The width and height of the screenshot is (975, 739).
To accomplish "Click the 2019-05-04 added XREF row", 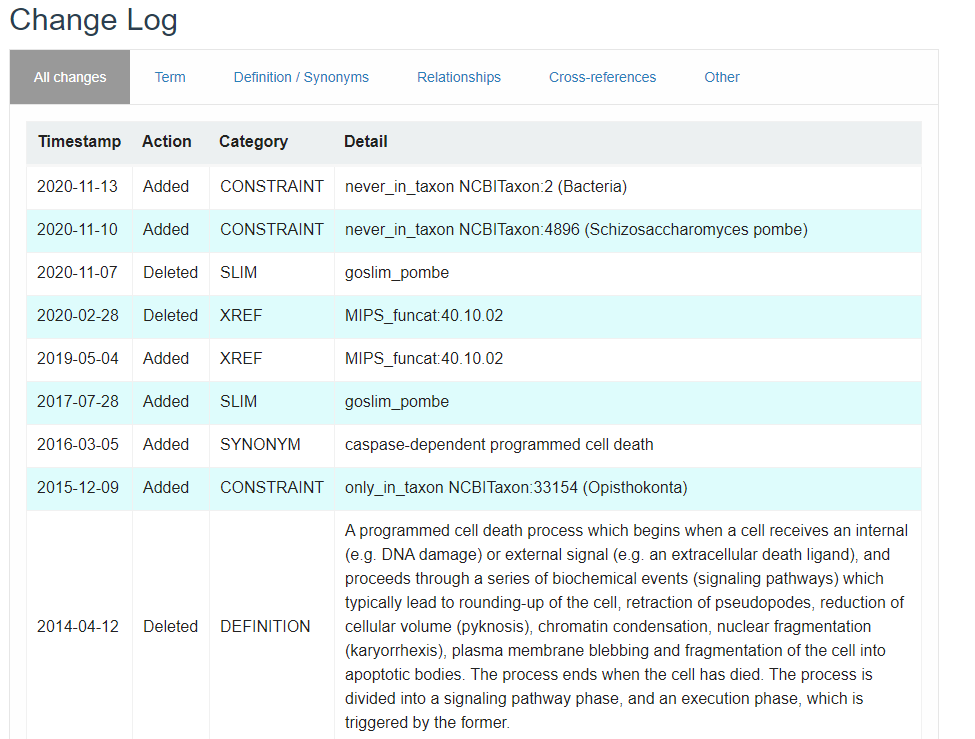I will click(x=424, y=358).
